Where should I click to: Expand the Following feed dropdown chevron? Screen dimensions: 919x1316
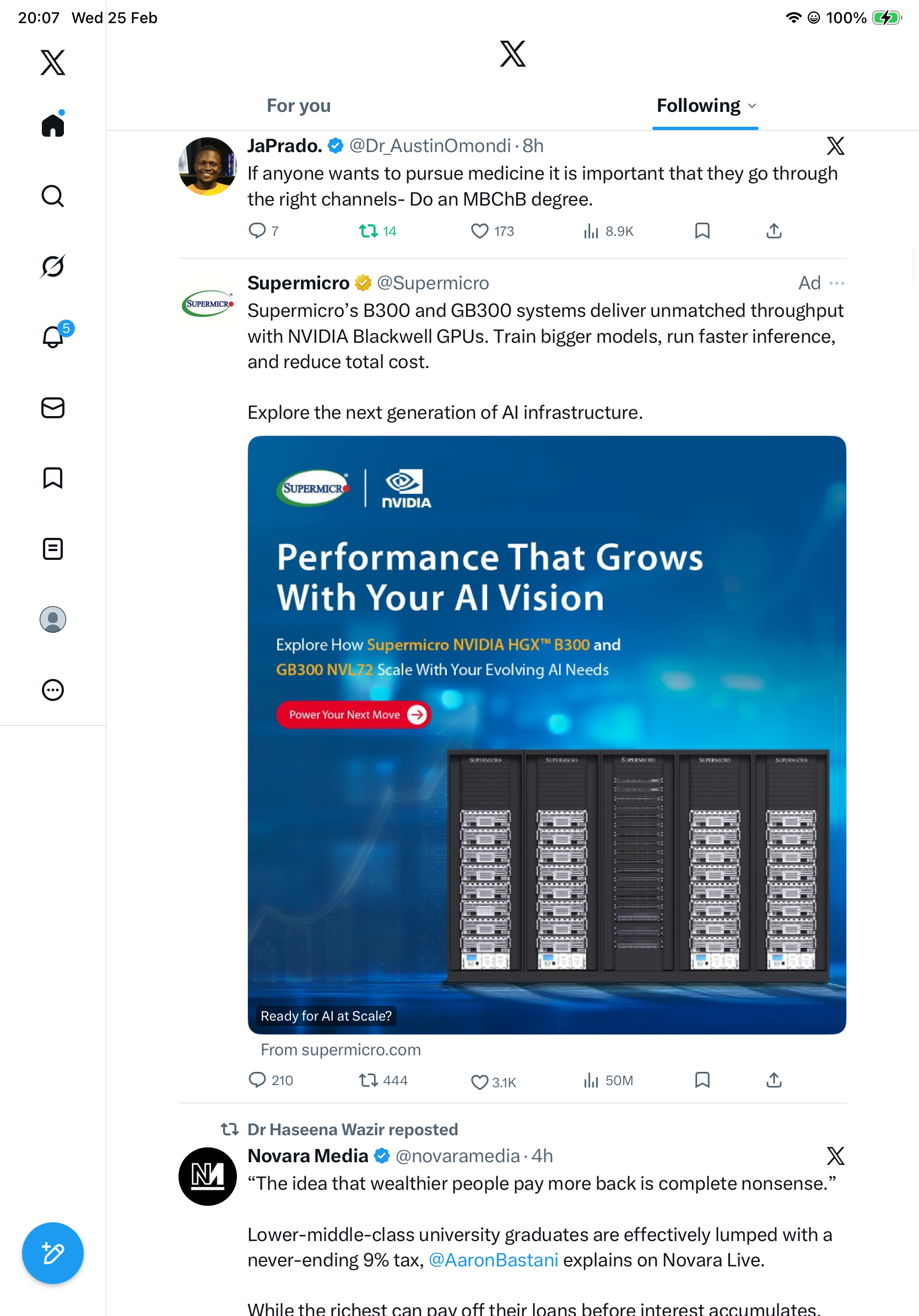click(x=752, y=106)
